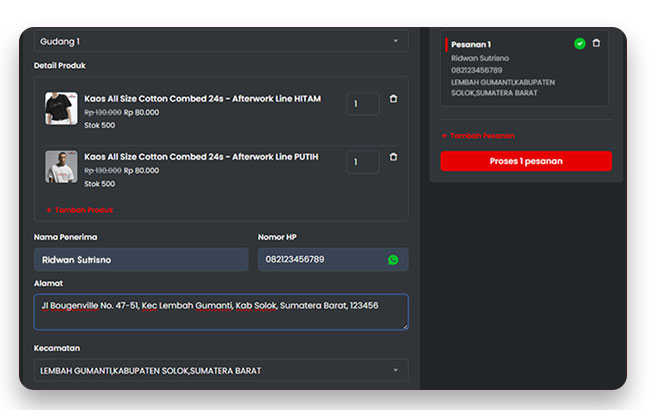Click the Nama Penerima input field

point(140,260)
